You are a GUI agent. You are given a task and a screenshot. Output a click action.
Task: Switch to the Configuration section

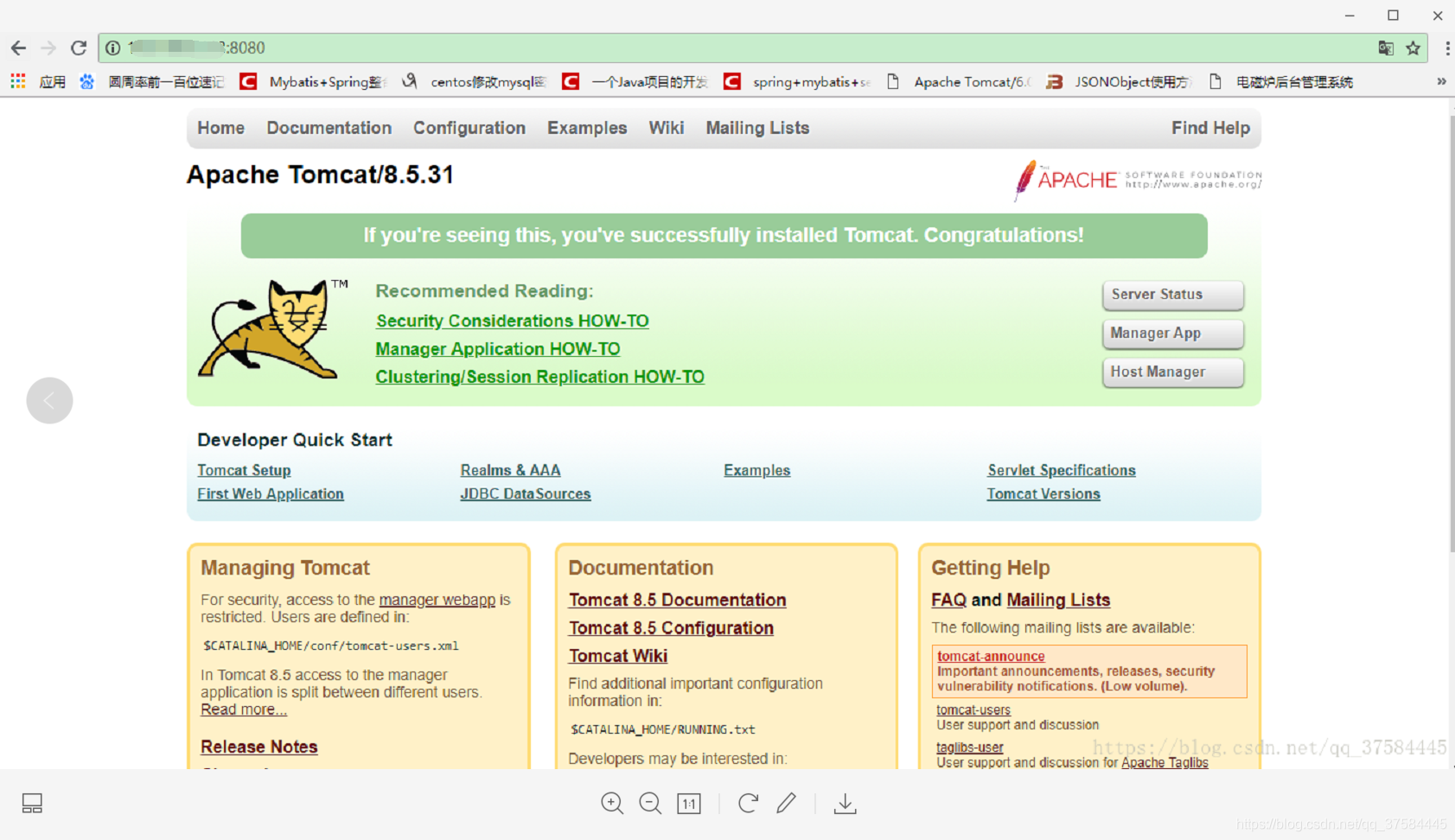click(x=469, y=127)
